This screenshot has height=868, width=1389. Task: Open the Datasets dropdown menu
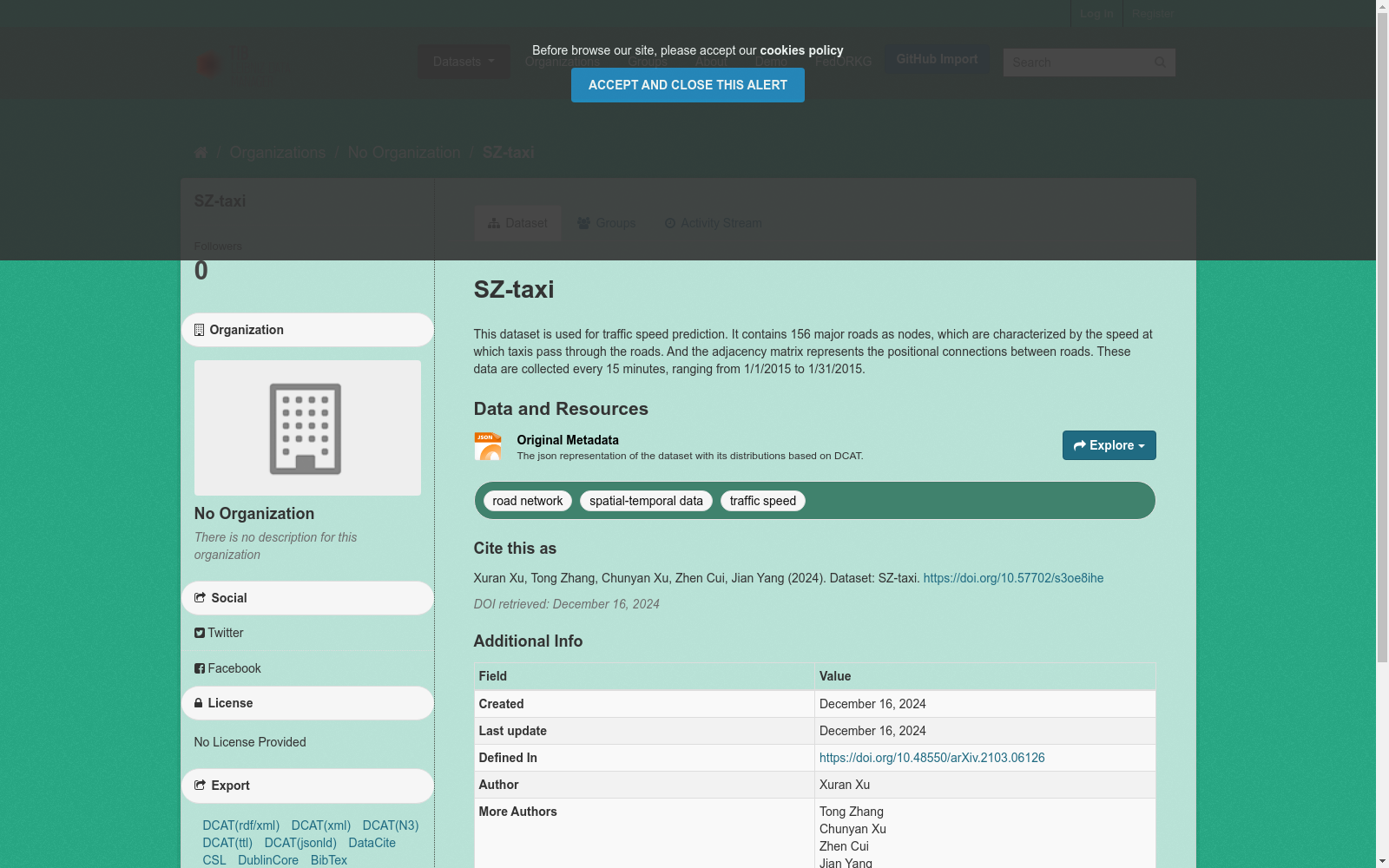pos(463,62)
